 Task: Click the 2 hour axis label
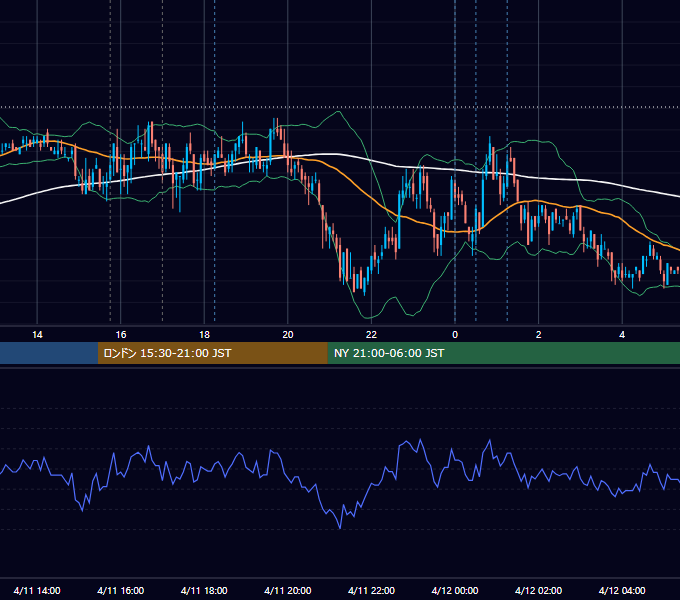click(539, 335)
